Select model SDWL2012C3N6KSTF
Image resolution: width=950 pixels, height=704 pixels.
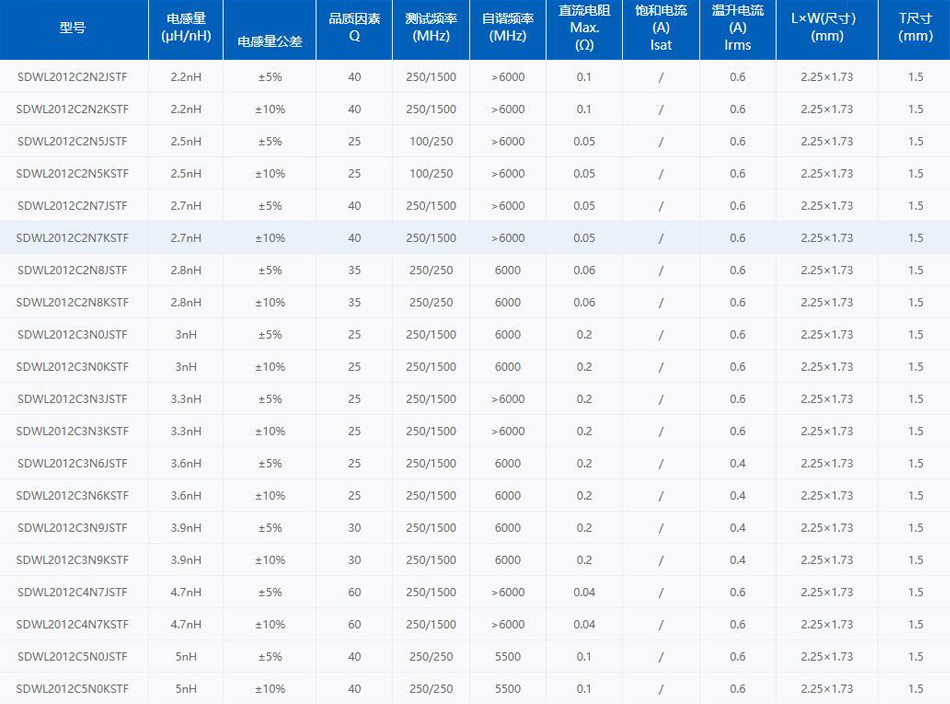[x=72, y=496]
